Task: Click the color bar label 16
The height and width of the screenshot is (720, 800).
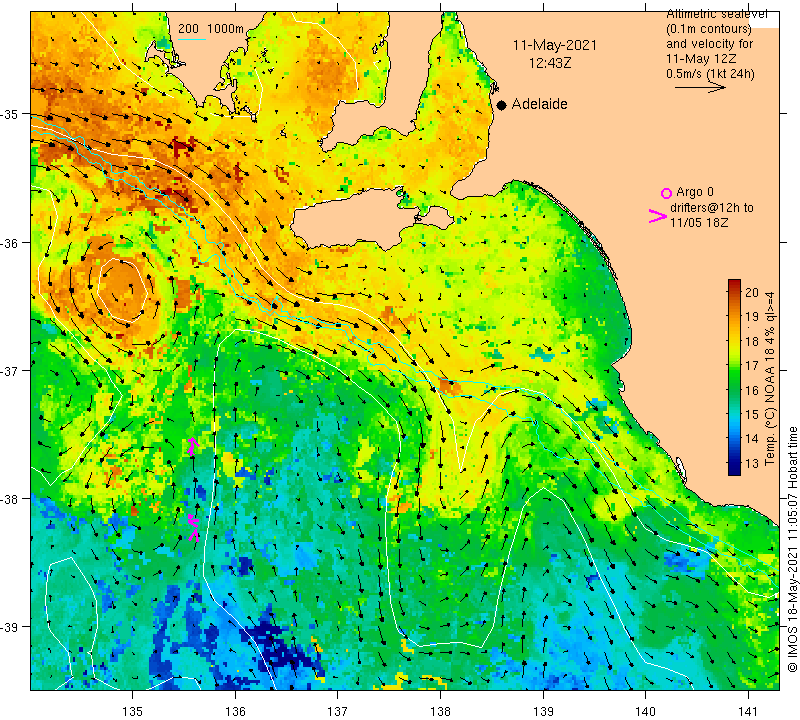Action: pos(752,390)
